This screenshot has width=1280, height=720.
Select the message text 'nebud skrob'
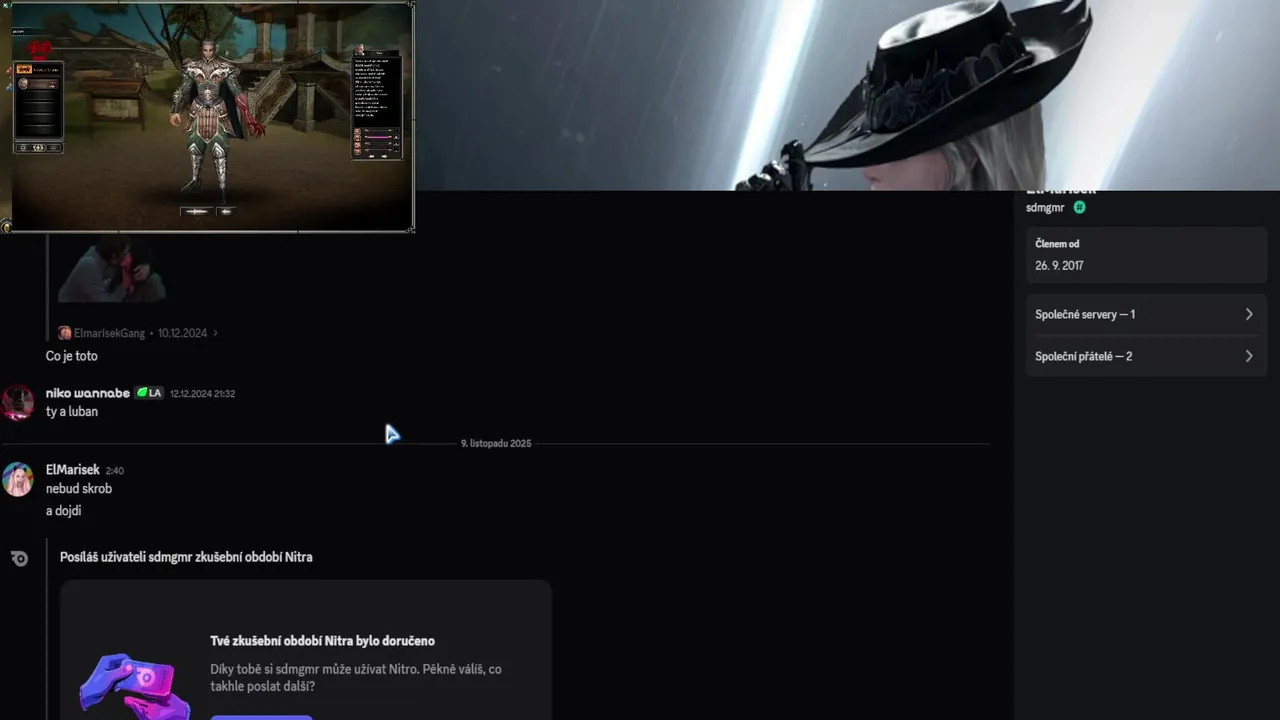click(79, 489)
